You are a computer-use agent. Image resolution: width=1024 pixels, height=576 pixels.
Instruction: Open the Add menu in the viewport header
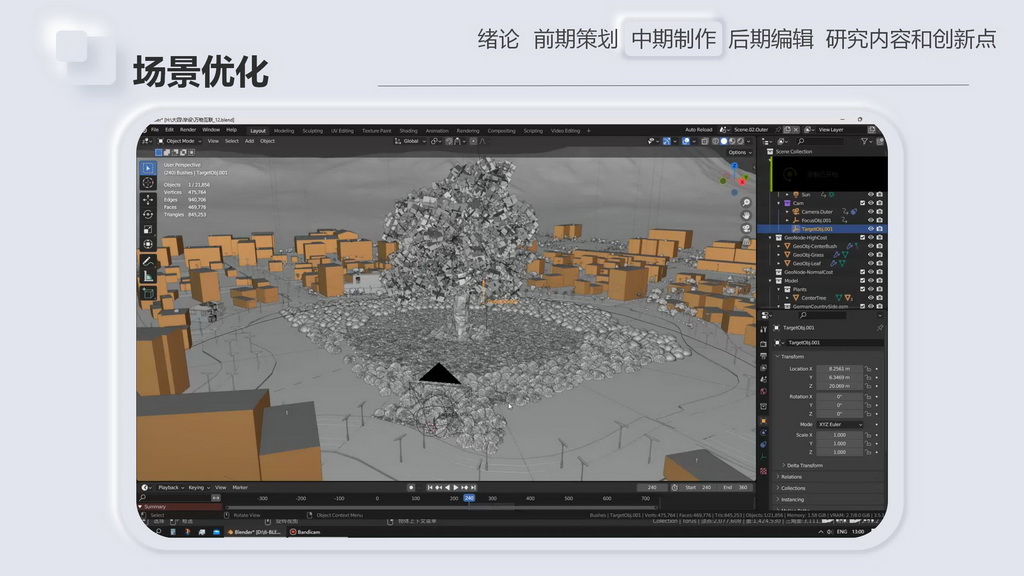[249, 141]
